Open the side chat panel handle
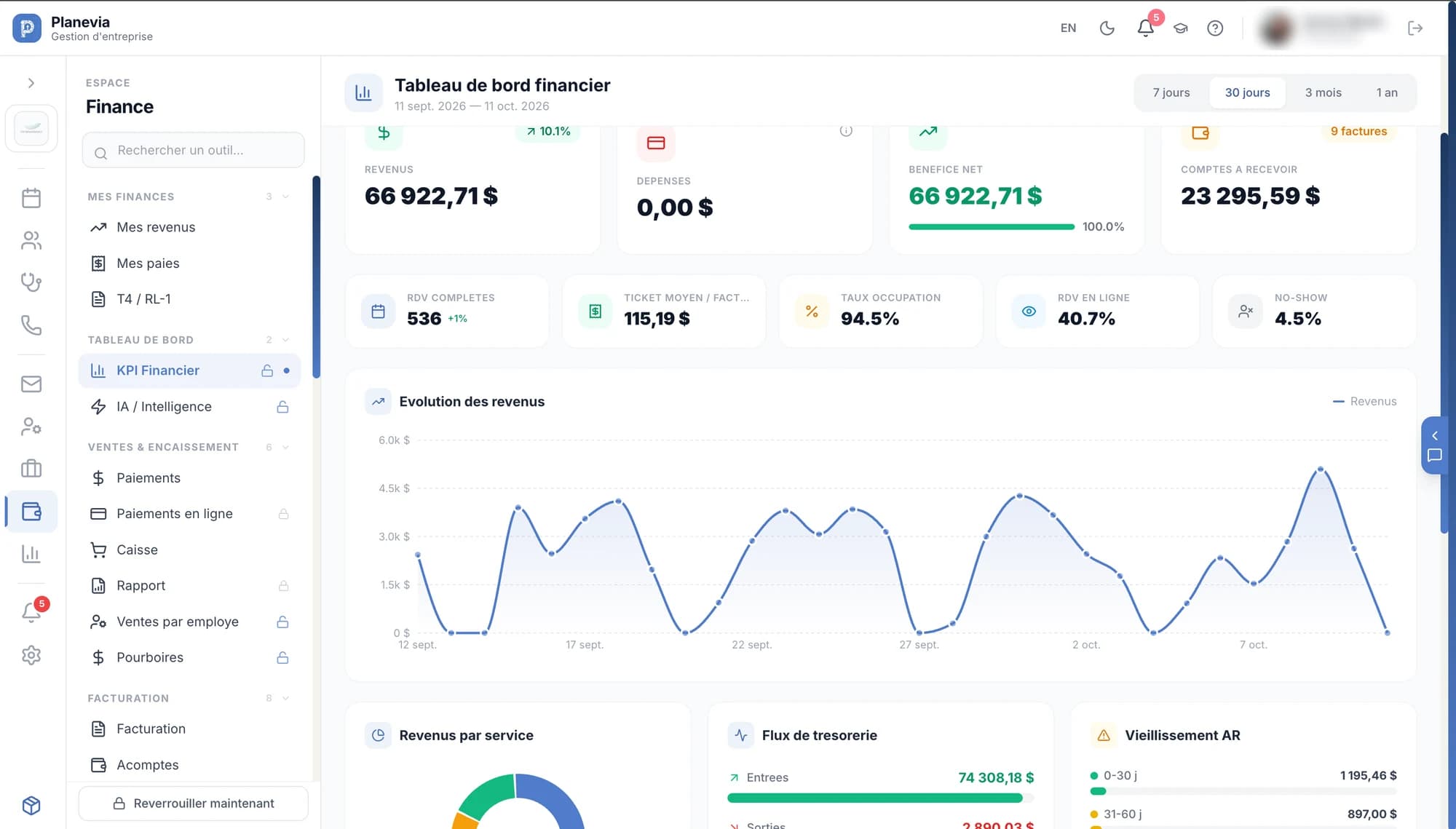 click(1434, 445)
